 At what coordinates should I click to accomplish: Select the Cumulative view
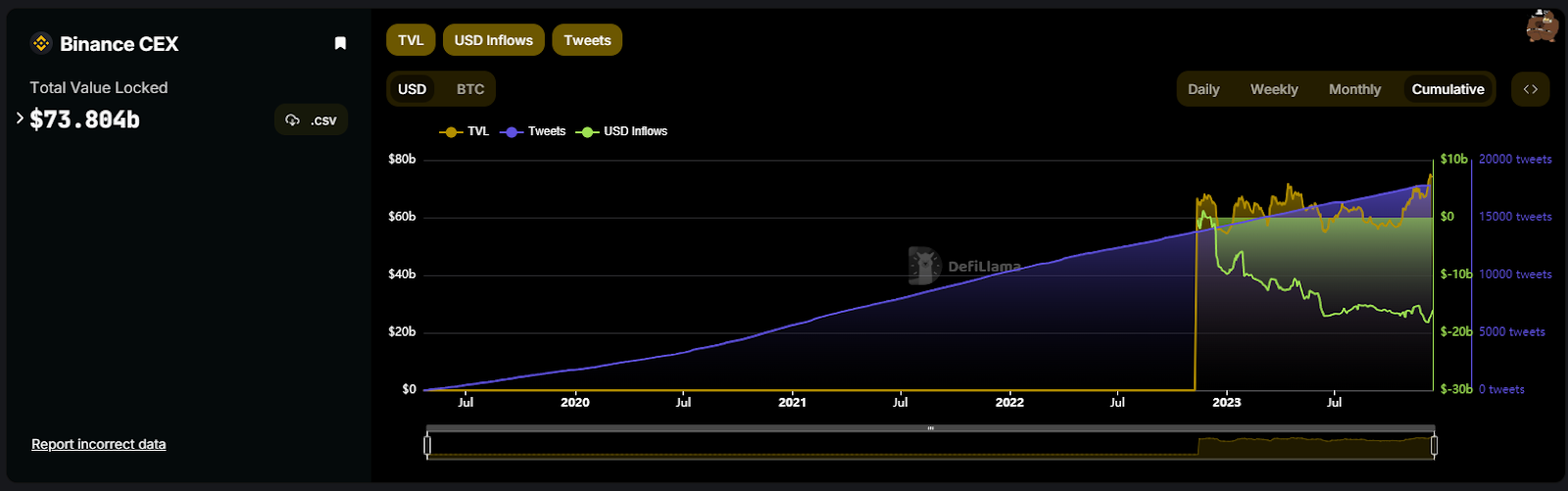(1447, 89)
